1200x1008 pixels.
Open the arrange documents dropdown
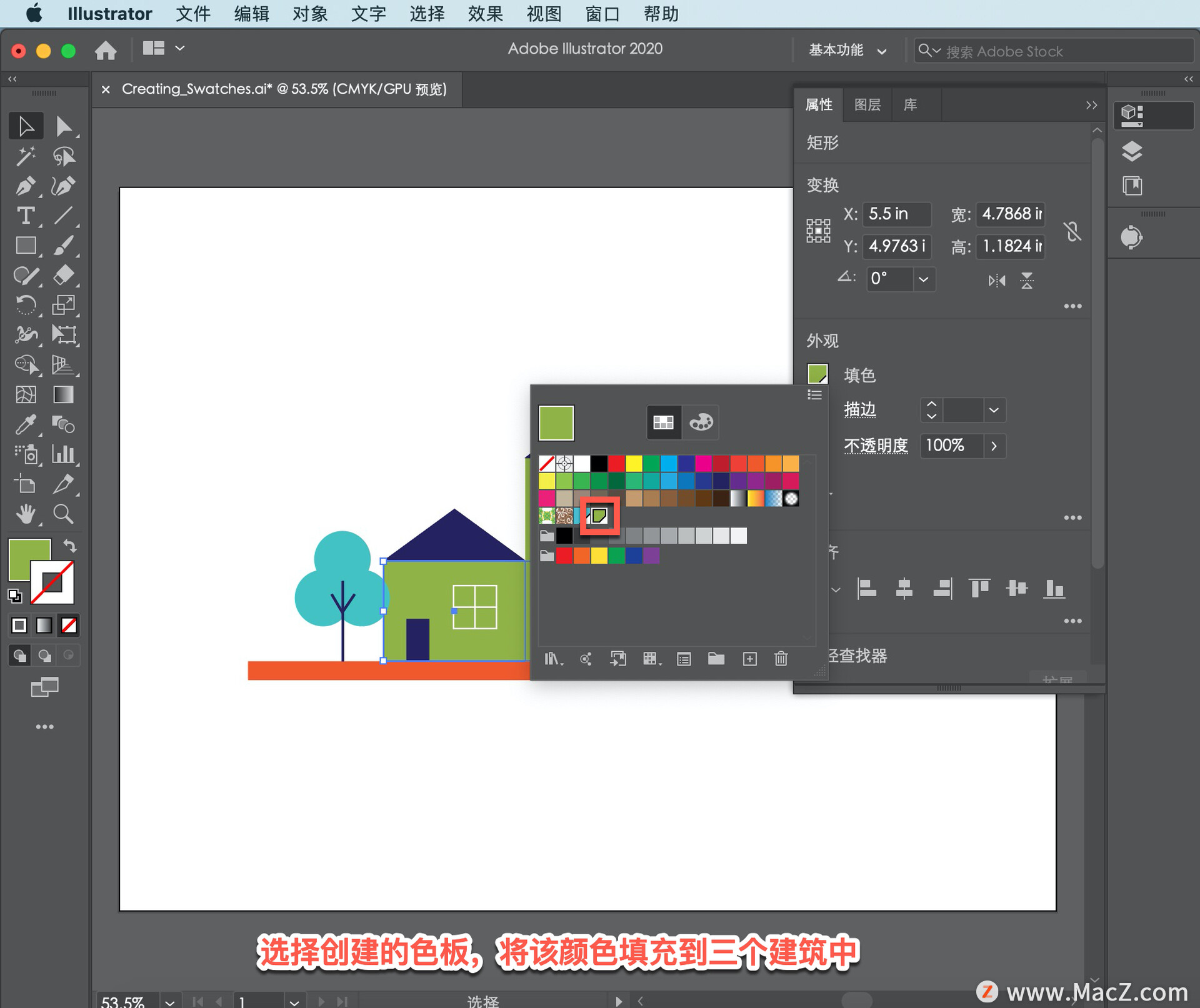pyautogui.click(x=163, y=48)
